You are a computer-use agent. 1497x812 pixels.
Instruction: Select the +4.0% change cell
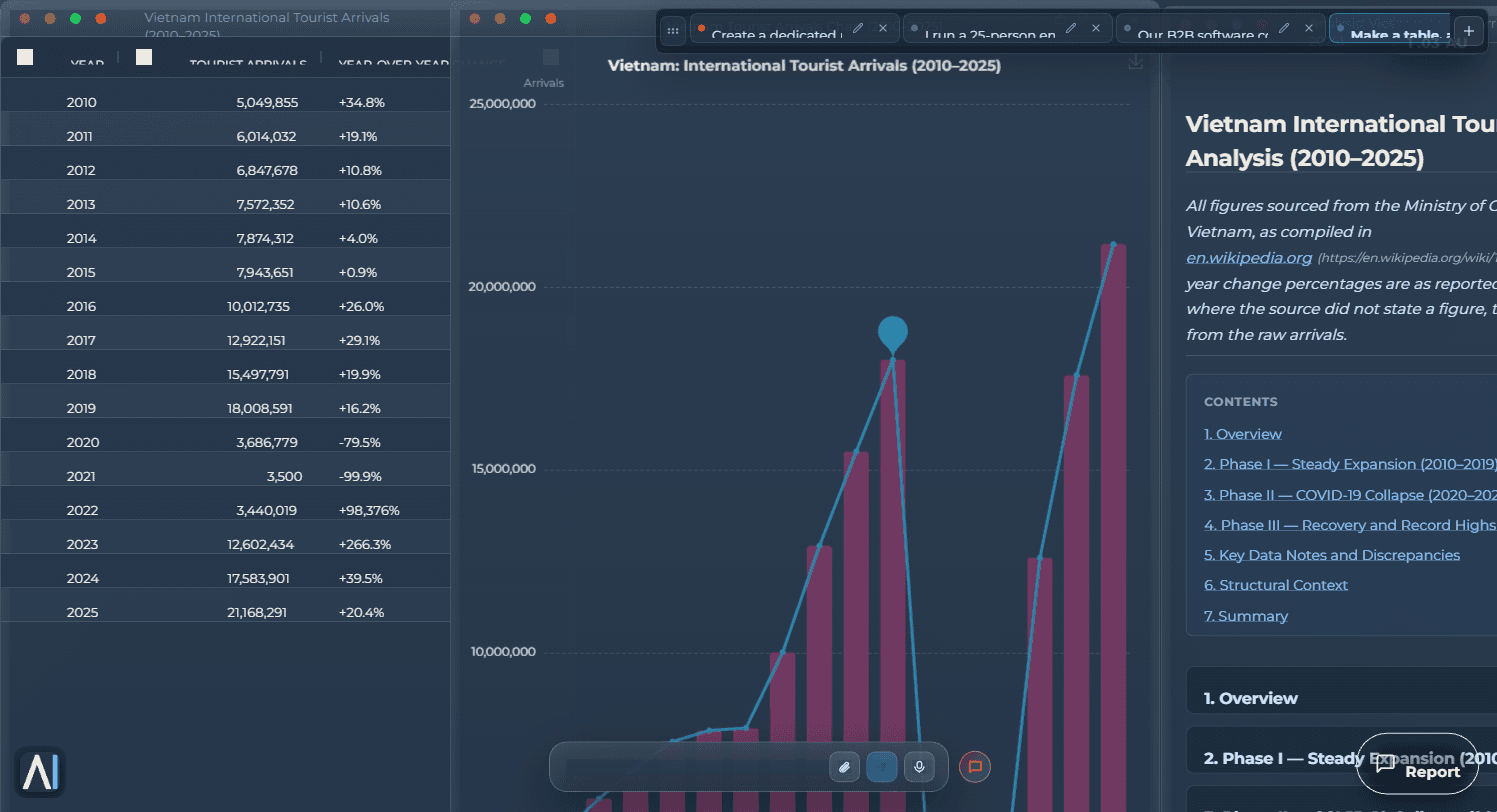click(x=358, y=238)
